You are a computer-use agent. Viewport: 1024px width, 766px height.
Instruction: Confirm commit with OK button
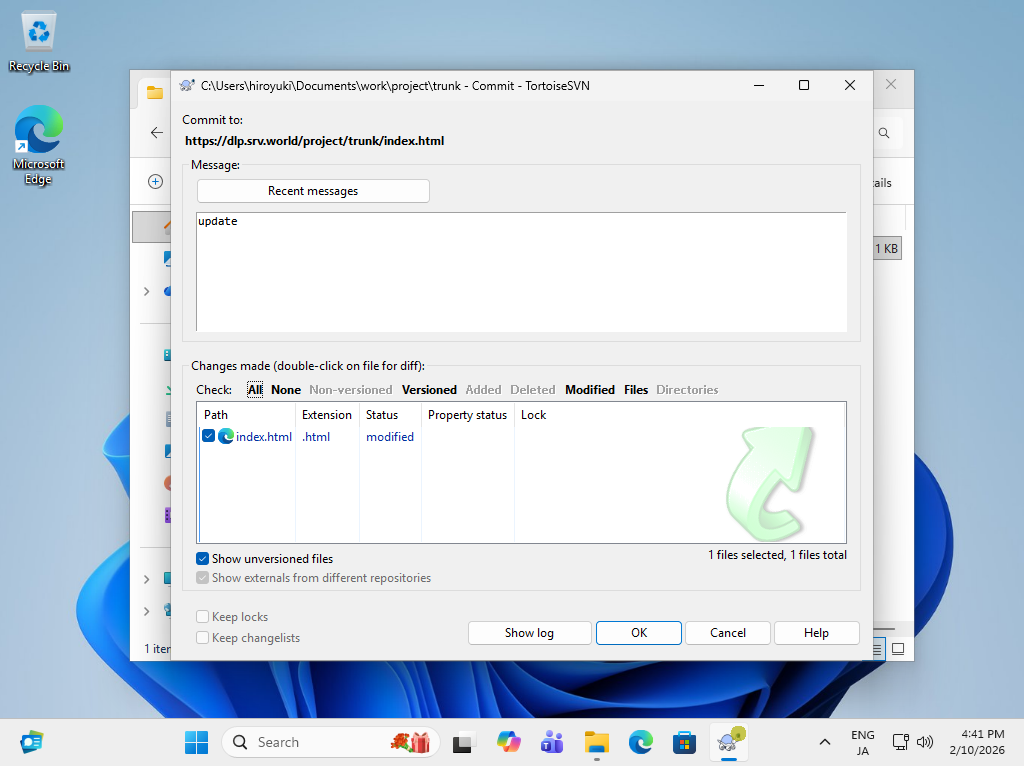[639, 633]
